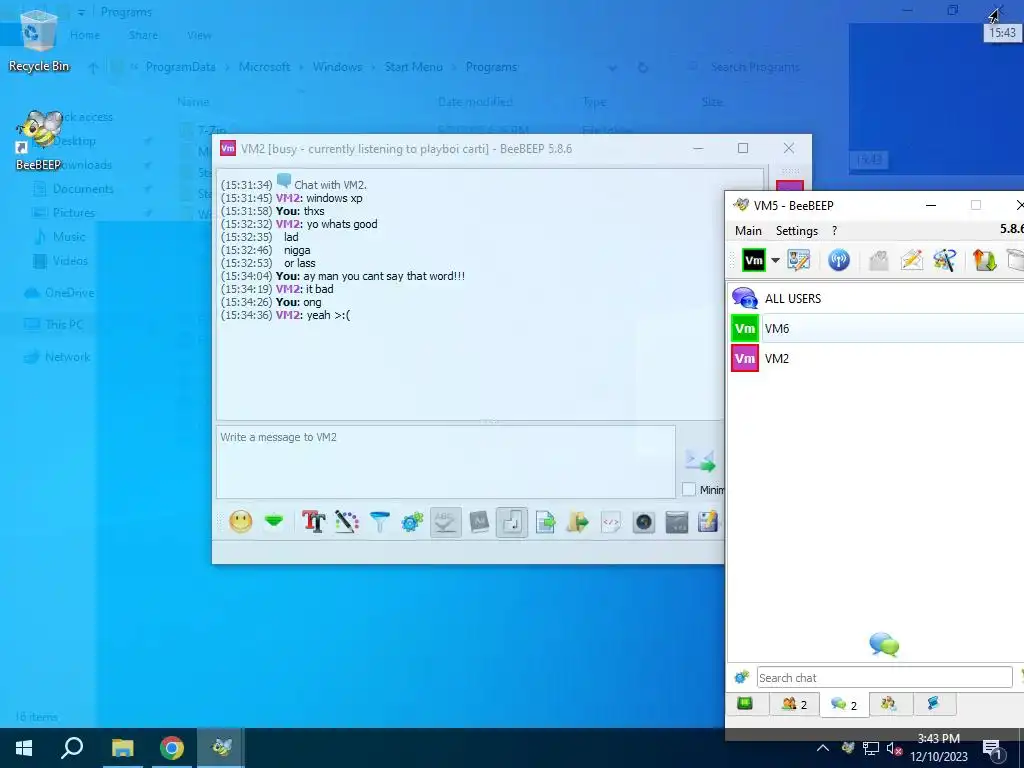This screenshot has height=768, width=1024.
Task: Click the camera screenshot icon
Action: click(x=643, y=522)
